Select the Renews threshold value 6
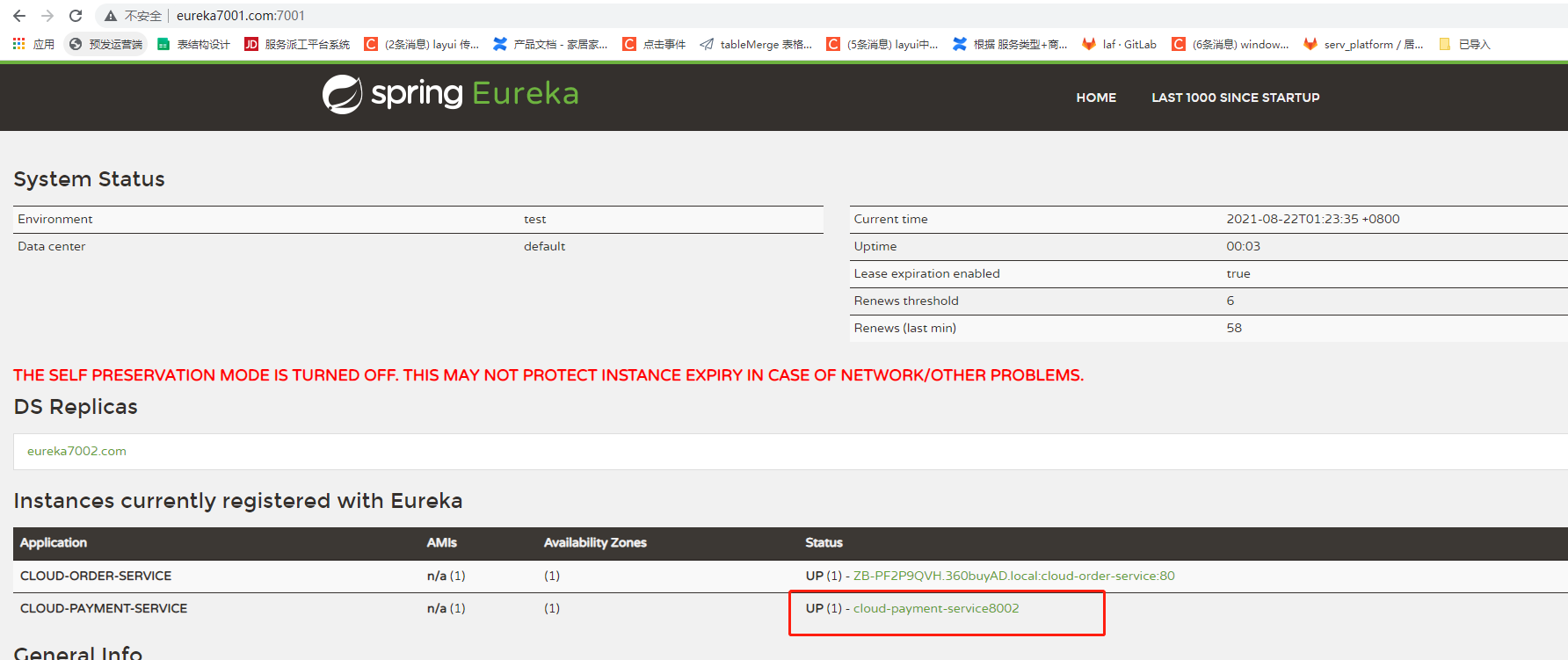The height and width of the screenshot is (660, 1568). (x=1230, y=301)
